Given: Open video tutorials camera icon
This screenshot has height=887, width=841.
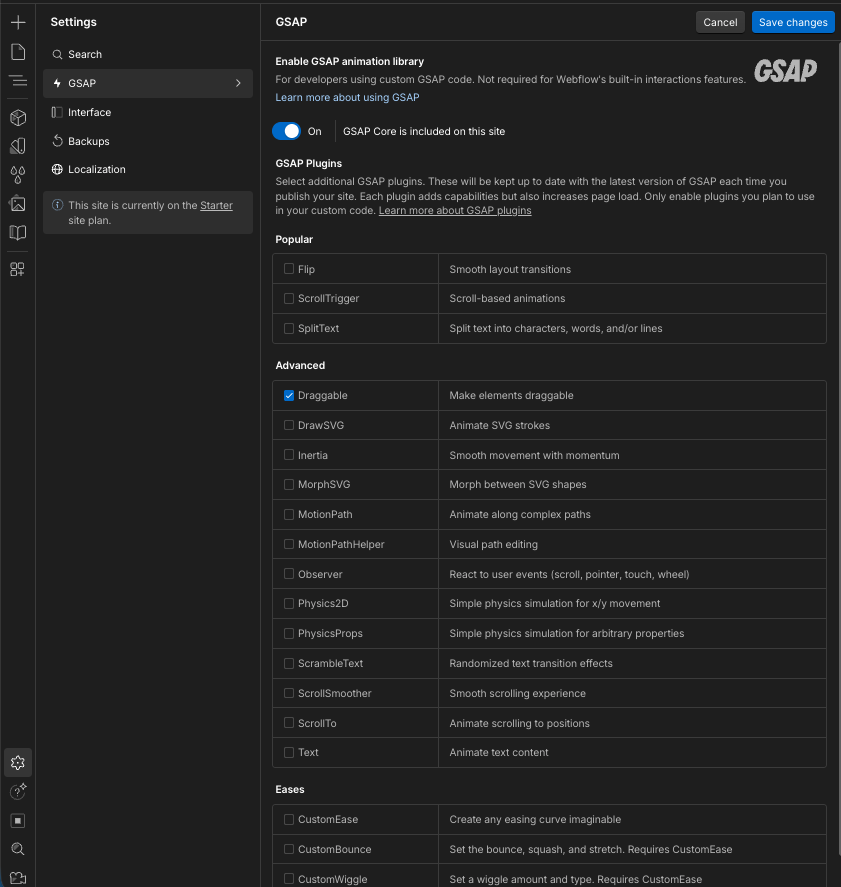Looking at the screenshot, I should 17,877.
